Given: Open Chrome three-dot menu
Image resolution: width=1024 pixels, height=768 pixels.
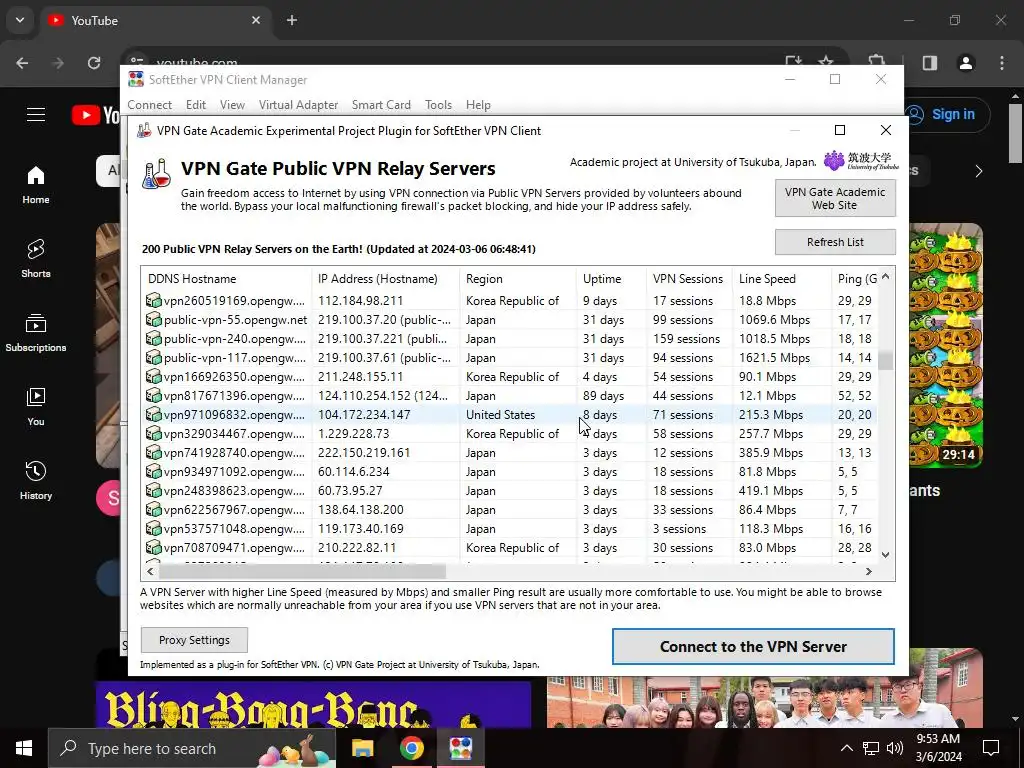Looking at the screenshot, I should (x=1002, y=63).
